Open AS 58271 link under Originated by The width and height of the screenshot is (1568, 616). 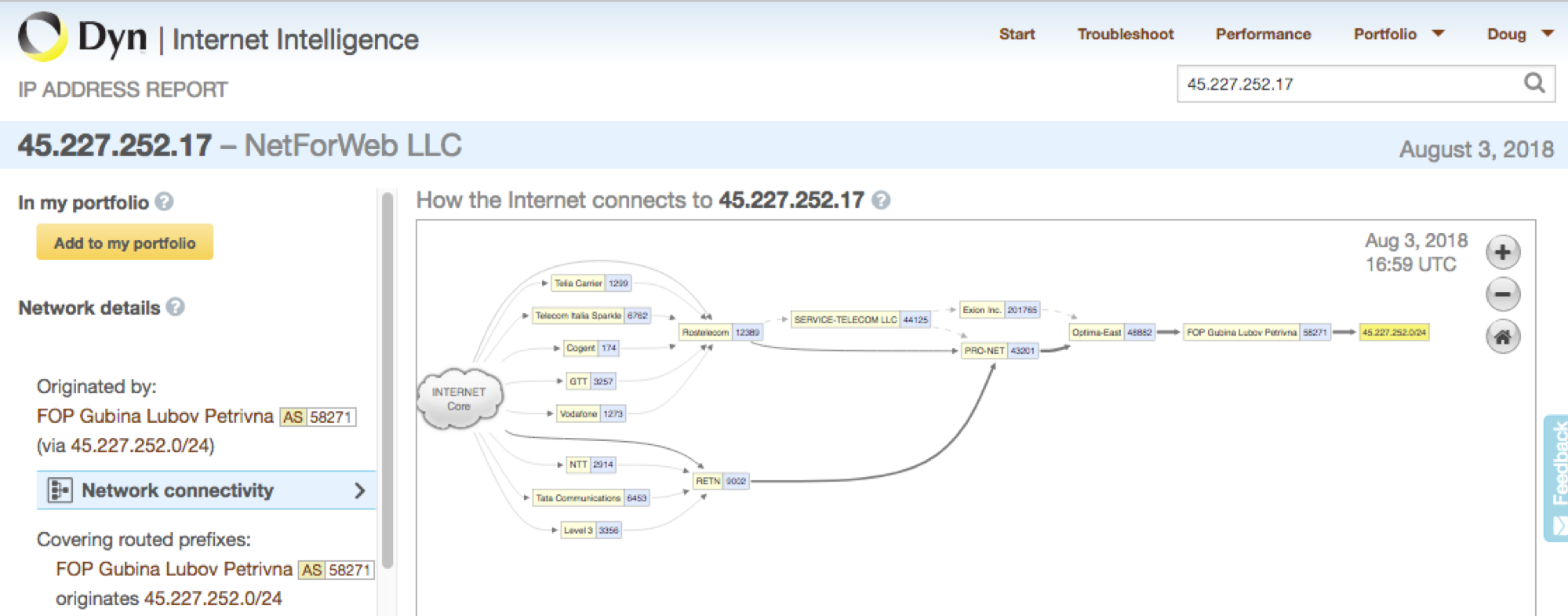(318, 417)
